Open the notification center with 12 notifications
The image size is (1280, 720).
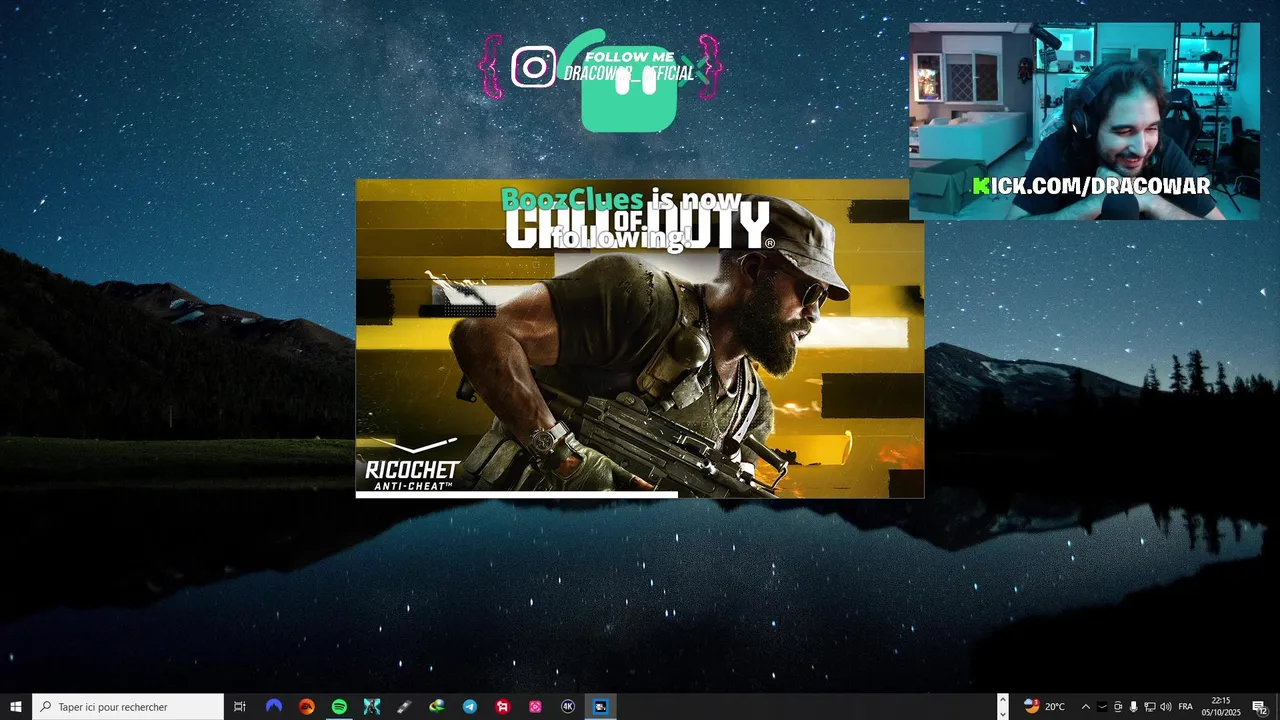[1260, 706]
